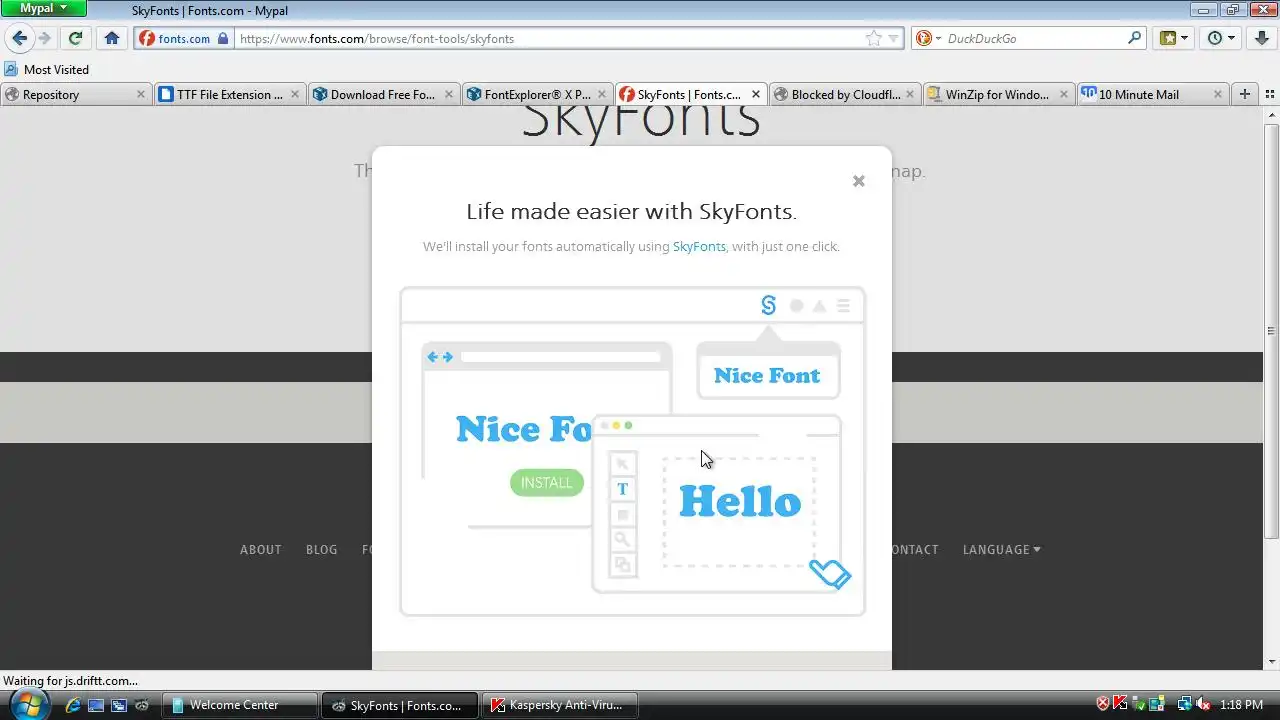Click the Forward navigation arrow

pos(44,38)
